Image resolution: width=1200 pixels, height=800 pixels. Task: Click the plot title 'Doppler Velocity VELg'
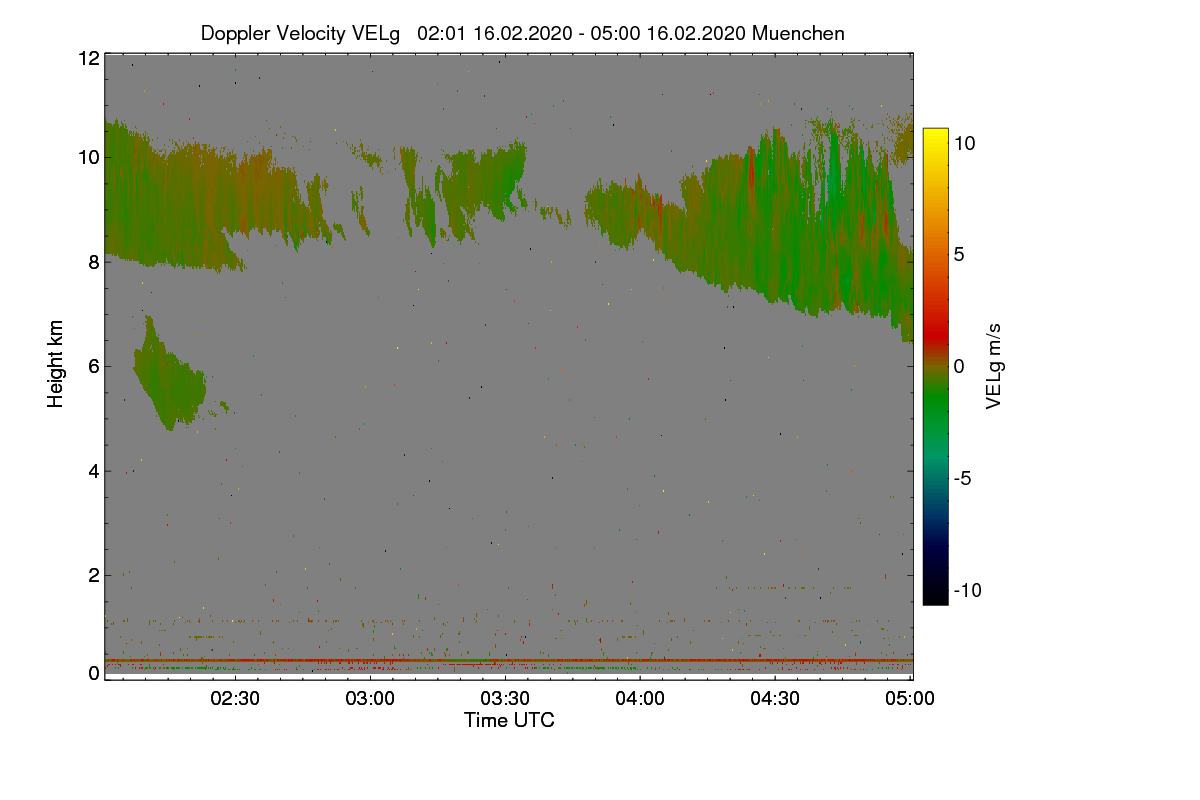[x=301, y=33]
